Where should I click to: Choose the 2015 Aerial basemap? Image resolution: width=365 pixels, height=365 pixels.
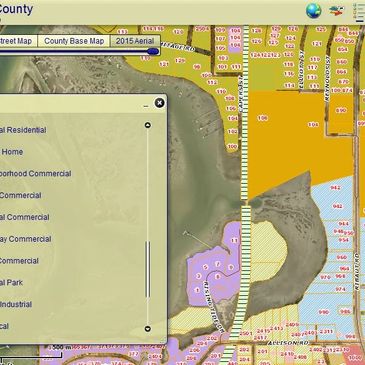tap(135, 41)
